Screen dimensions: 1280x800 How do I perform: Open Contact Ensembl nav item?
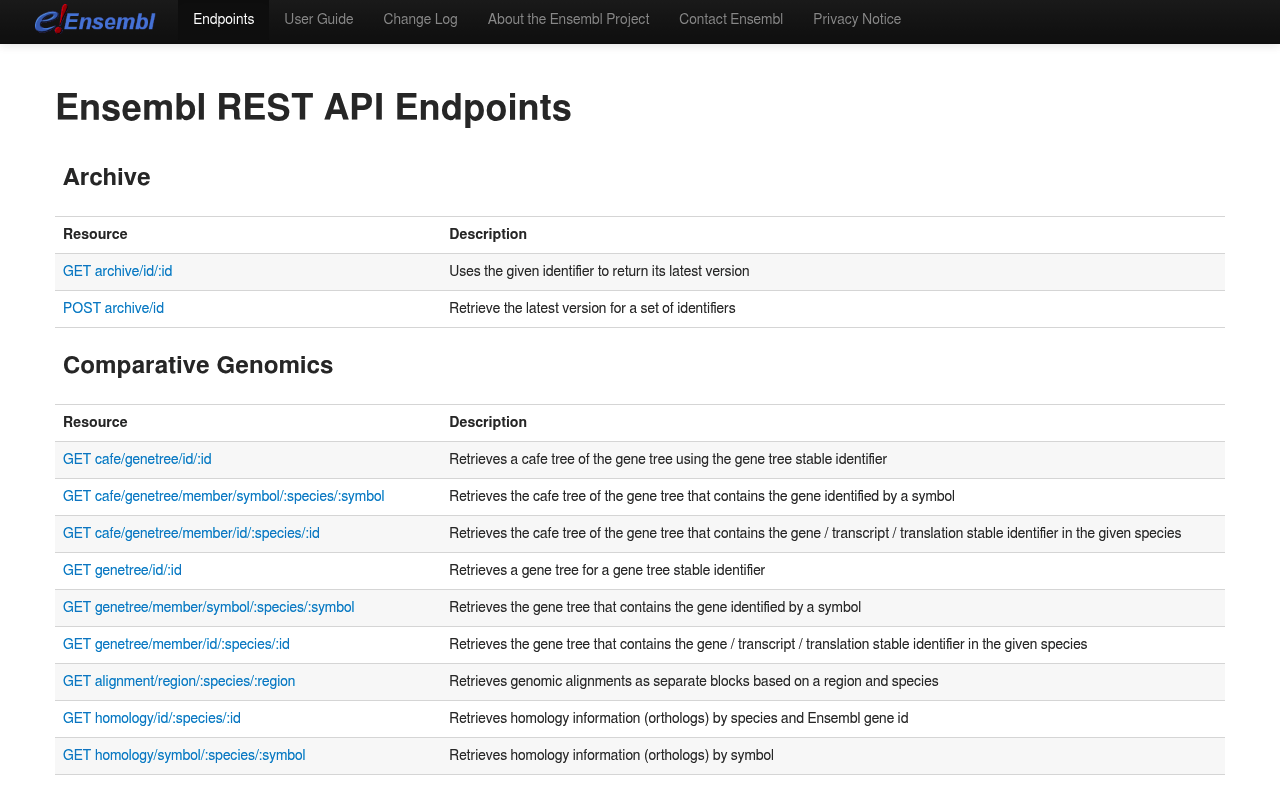click(x=731, y=19)
